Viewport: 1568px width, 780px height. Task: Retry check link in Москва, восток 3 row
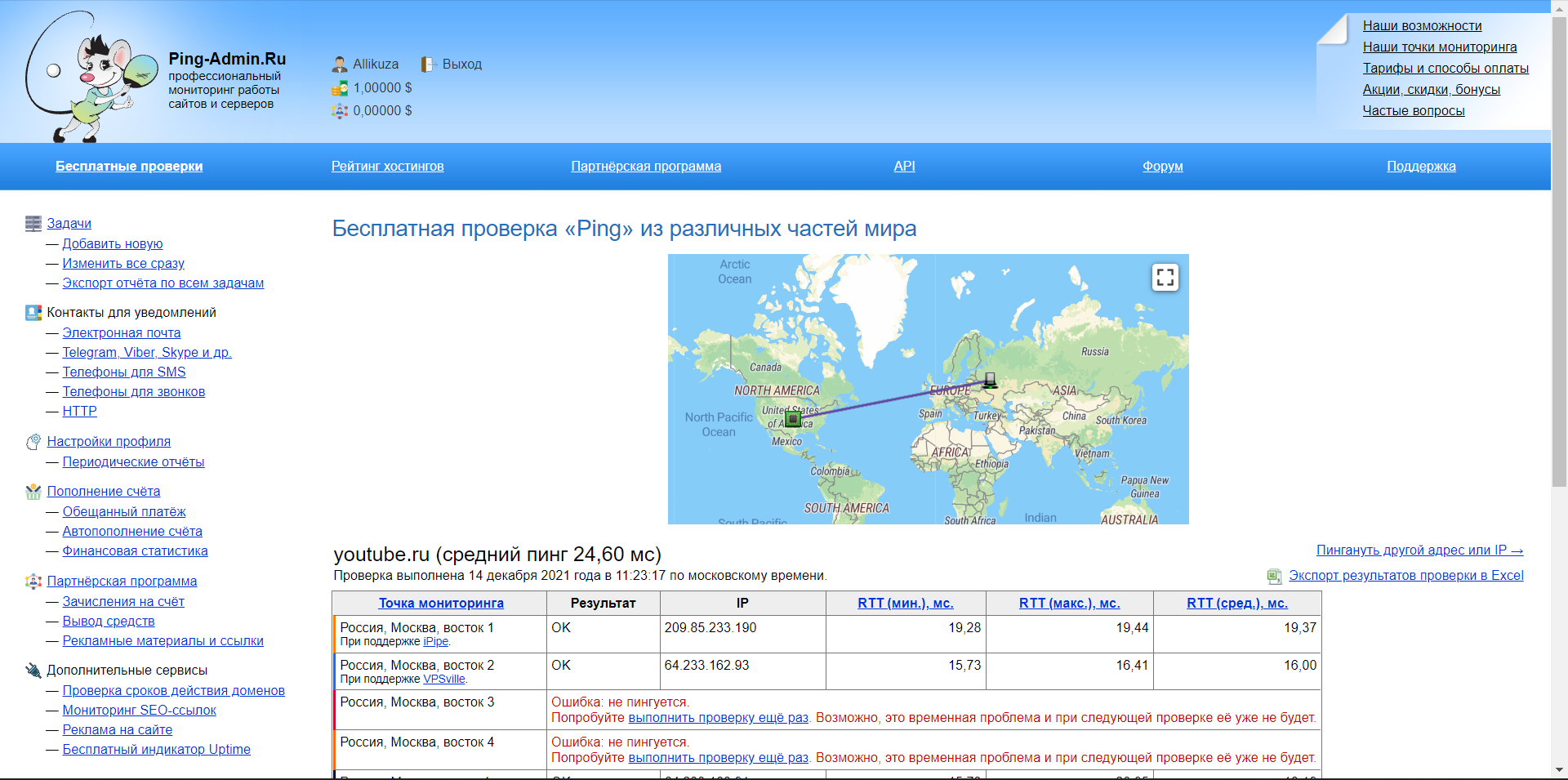point(719,718)
